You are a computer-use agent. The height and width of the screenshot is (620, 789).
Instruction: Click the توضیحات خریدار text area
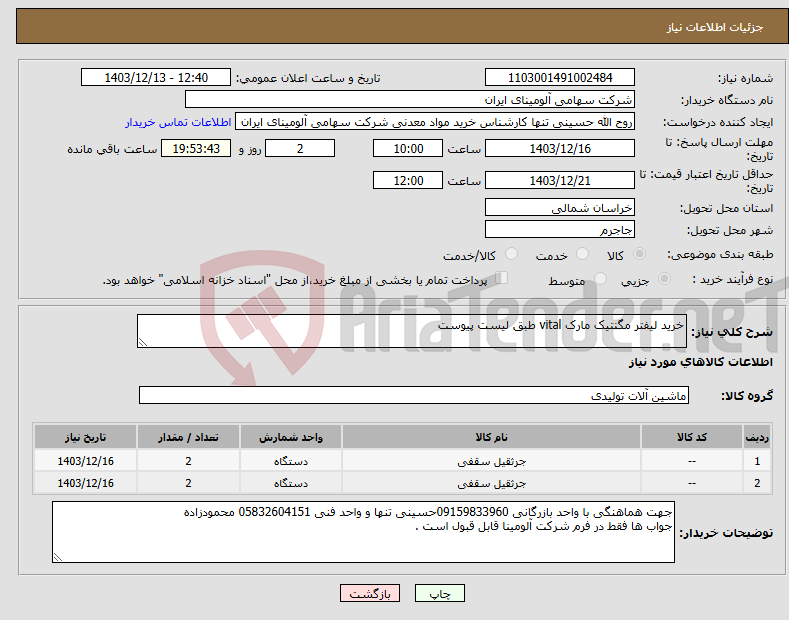click(x=363, y=532)
